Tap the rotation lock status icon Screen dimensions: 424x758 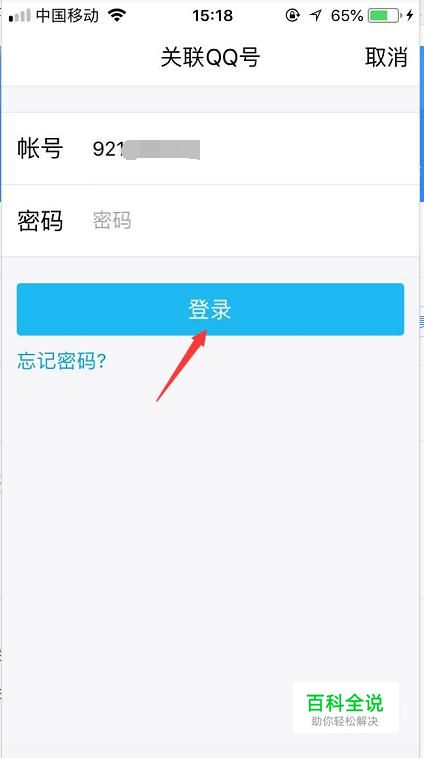coord(292,15)
